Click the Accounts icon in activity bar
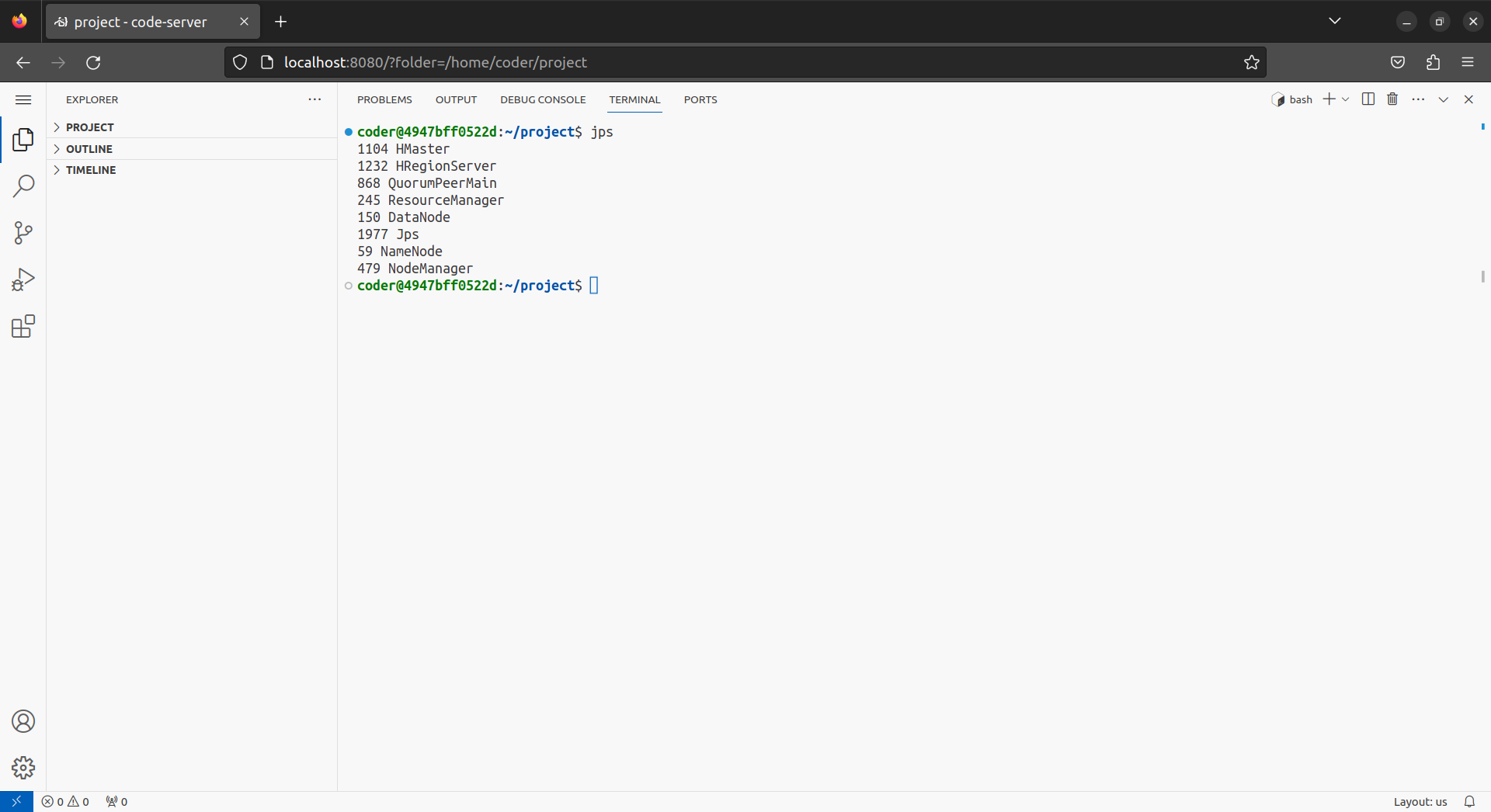Viewport: 1491px width, 812px height. (23, 721)
